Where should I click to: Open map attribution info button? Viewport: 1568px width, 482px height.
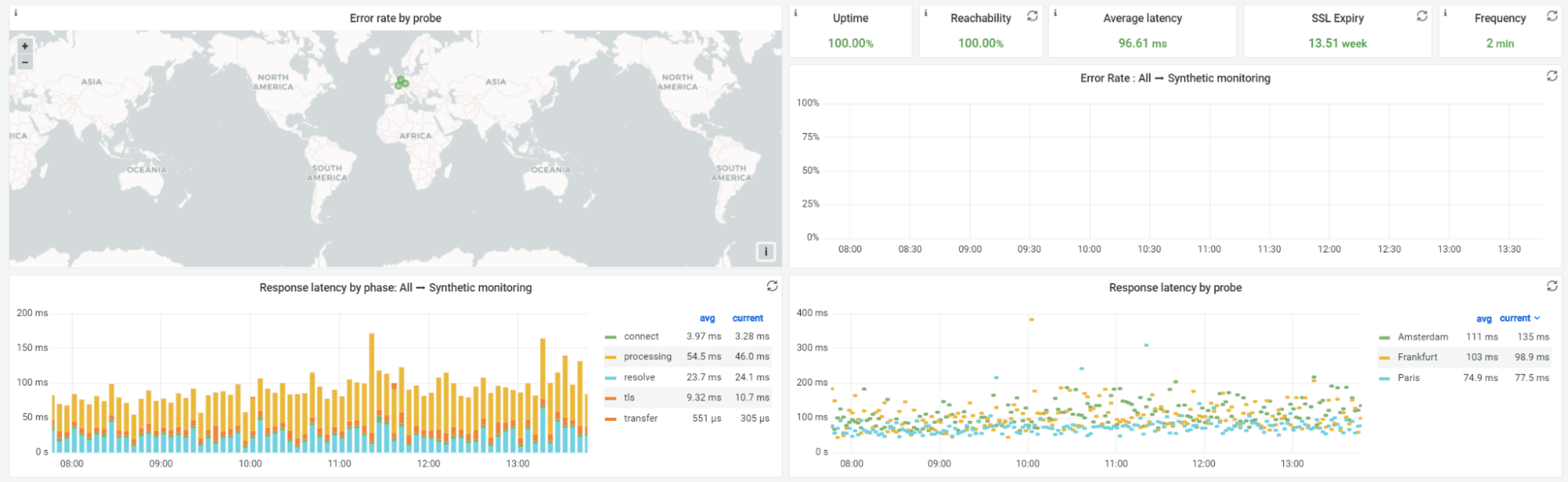pos(766,252)
